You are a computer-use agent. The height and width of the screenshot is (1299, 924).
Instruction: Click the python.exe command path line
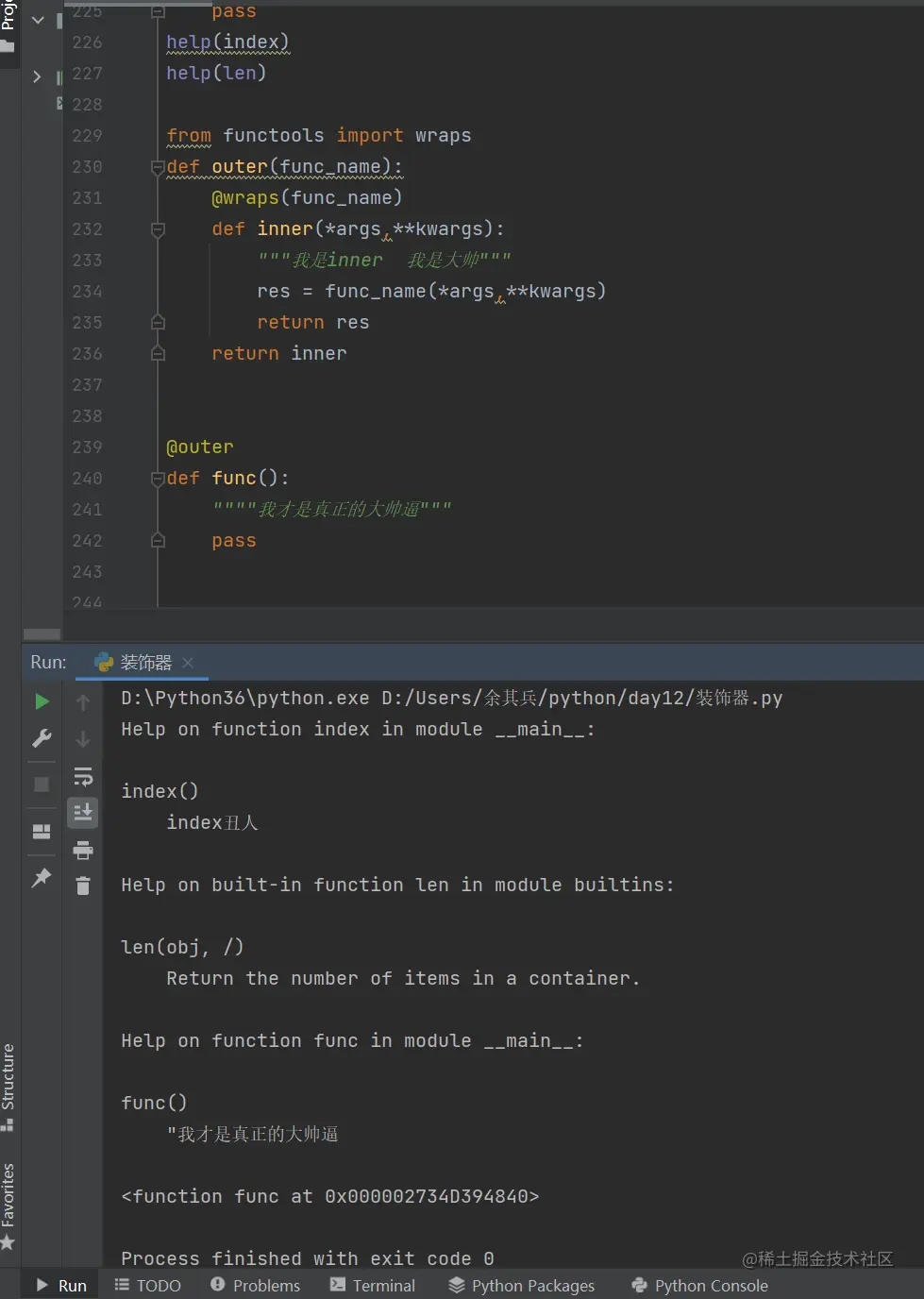point(451,698)
